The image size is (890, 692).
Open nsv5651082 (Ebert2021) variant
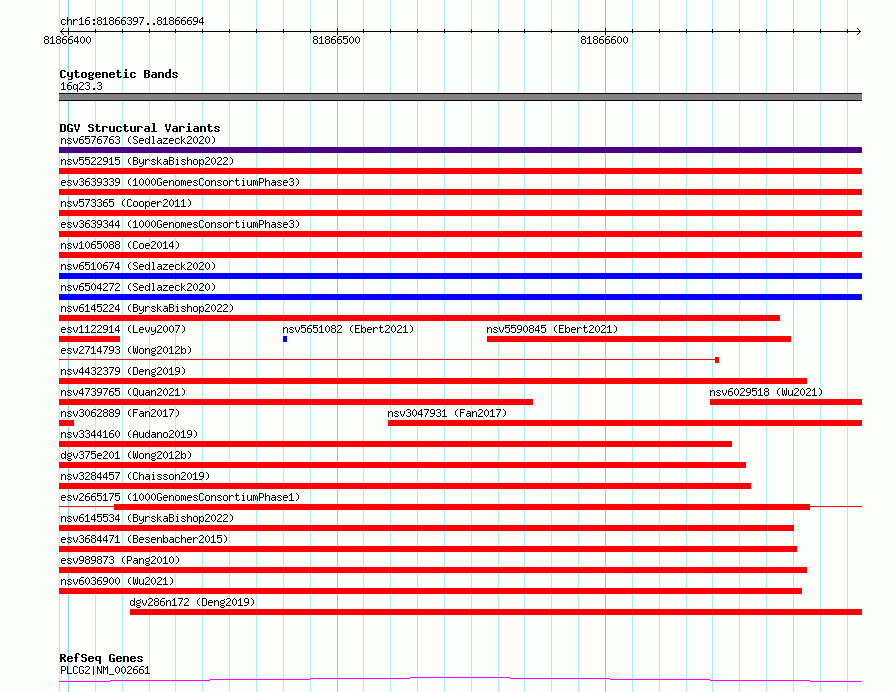(x=348, y=329)
